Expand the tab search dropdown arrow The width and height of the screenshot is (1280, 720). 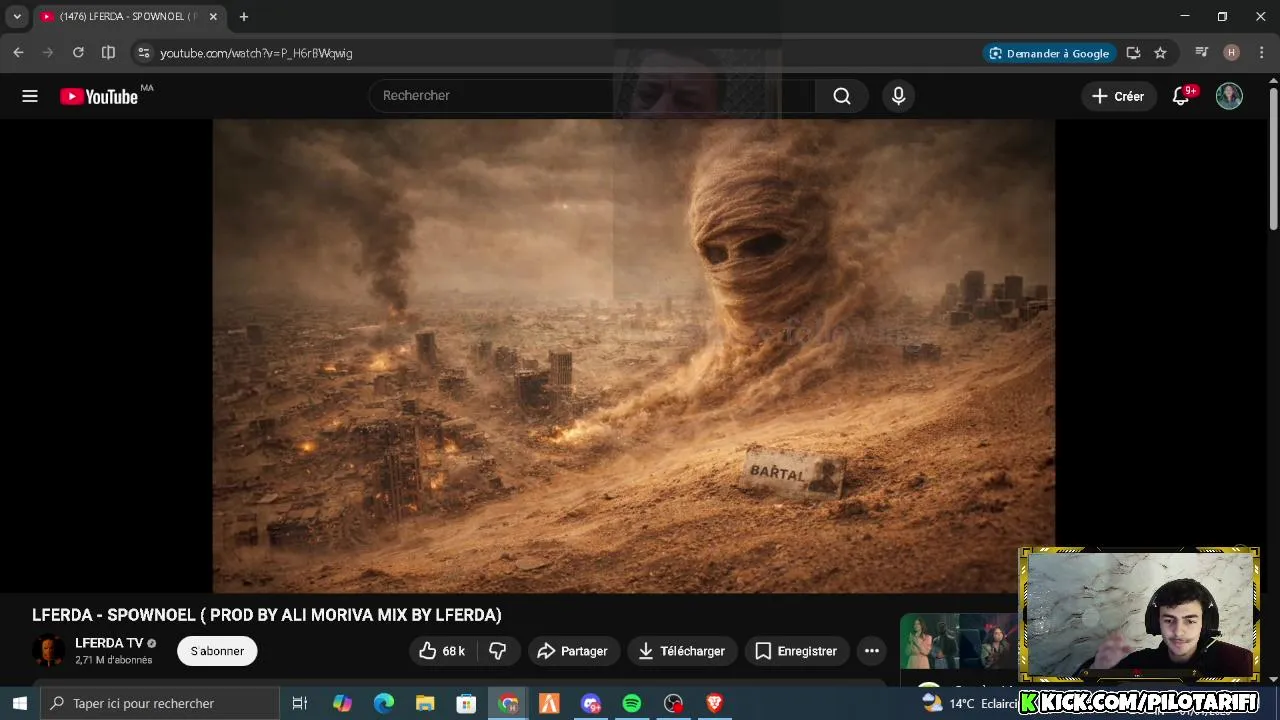(x=17, y=17)
